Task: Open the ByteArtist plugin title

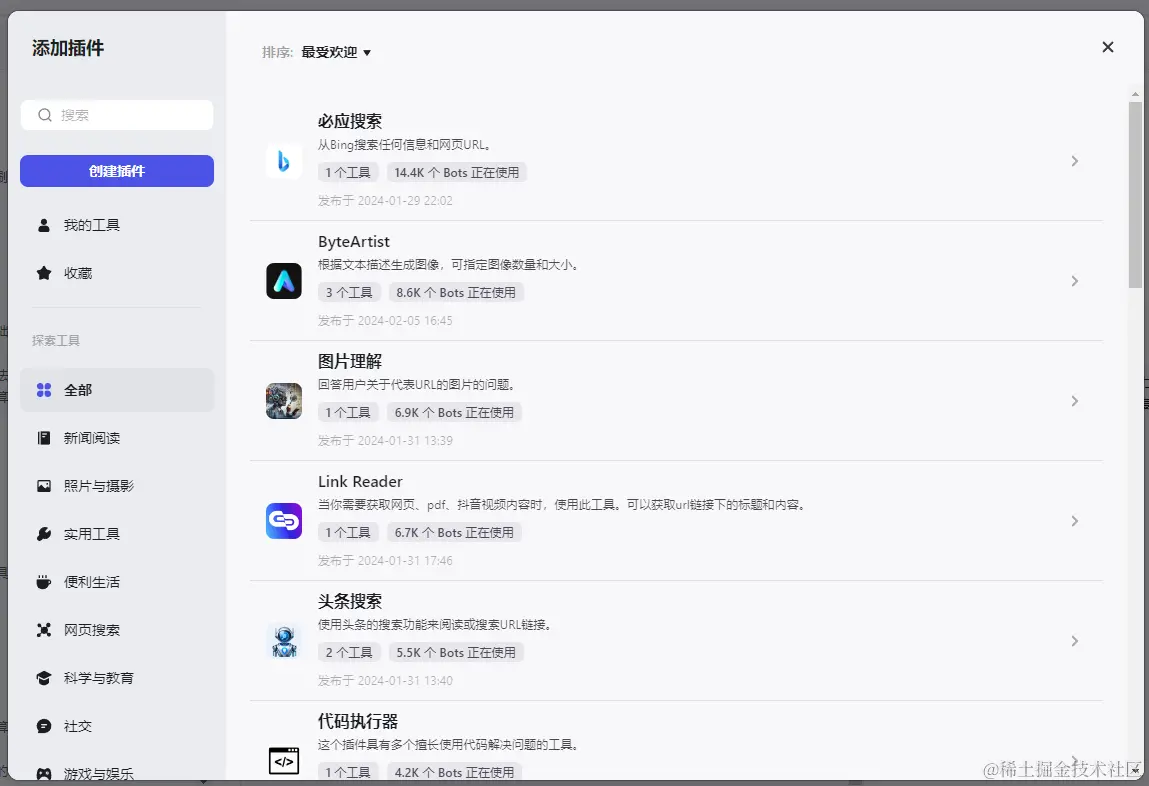Action: pos(354,242)
